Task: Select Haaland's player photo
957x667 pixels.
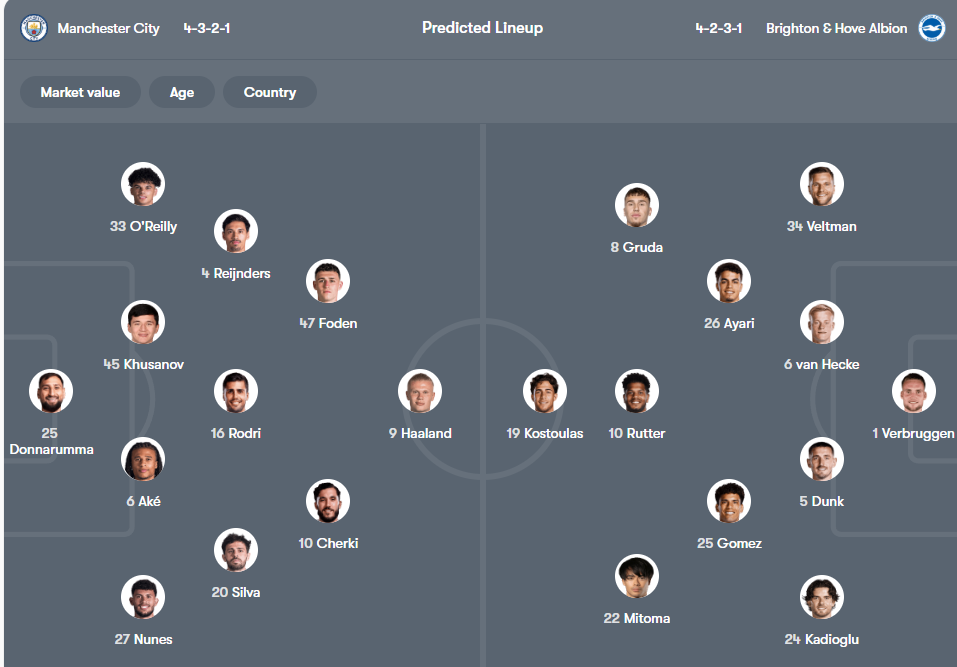Action: click(420, 390)
